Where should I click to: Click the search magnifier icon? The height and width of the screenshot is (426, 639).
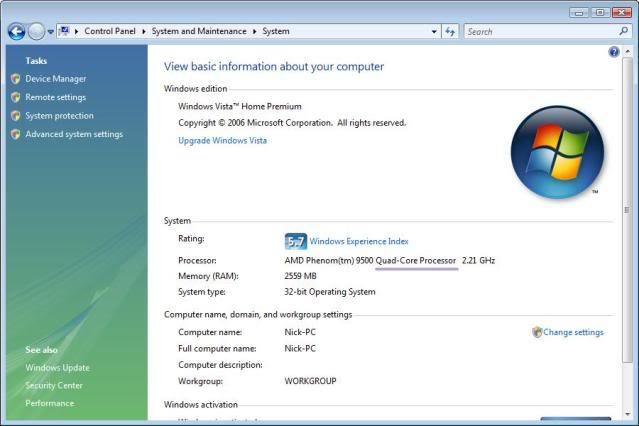624,31
